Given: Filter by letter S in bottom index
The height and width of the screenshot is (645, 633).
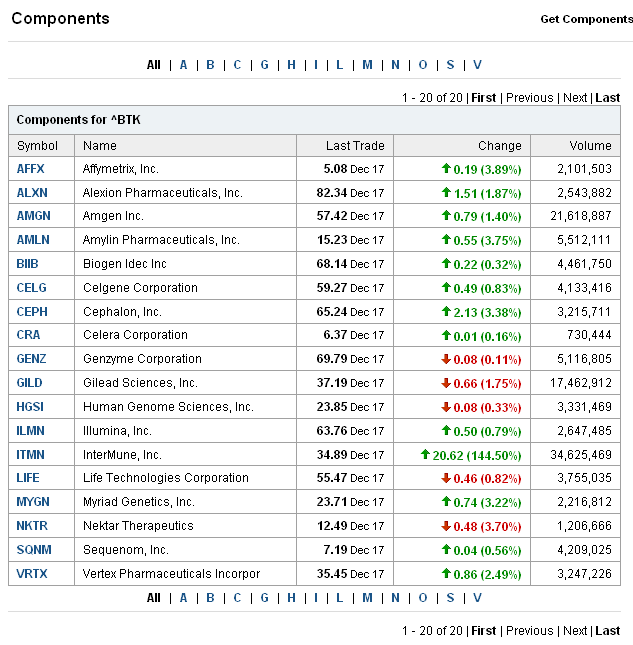Looking at the screenshot, I should [450, 598].
